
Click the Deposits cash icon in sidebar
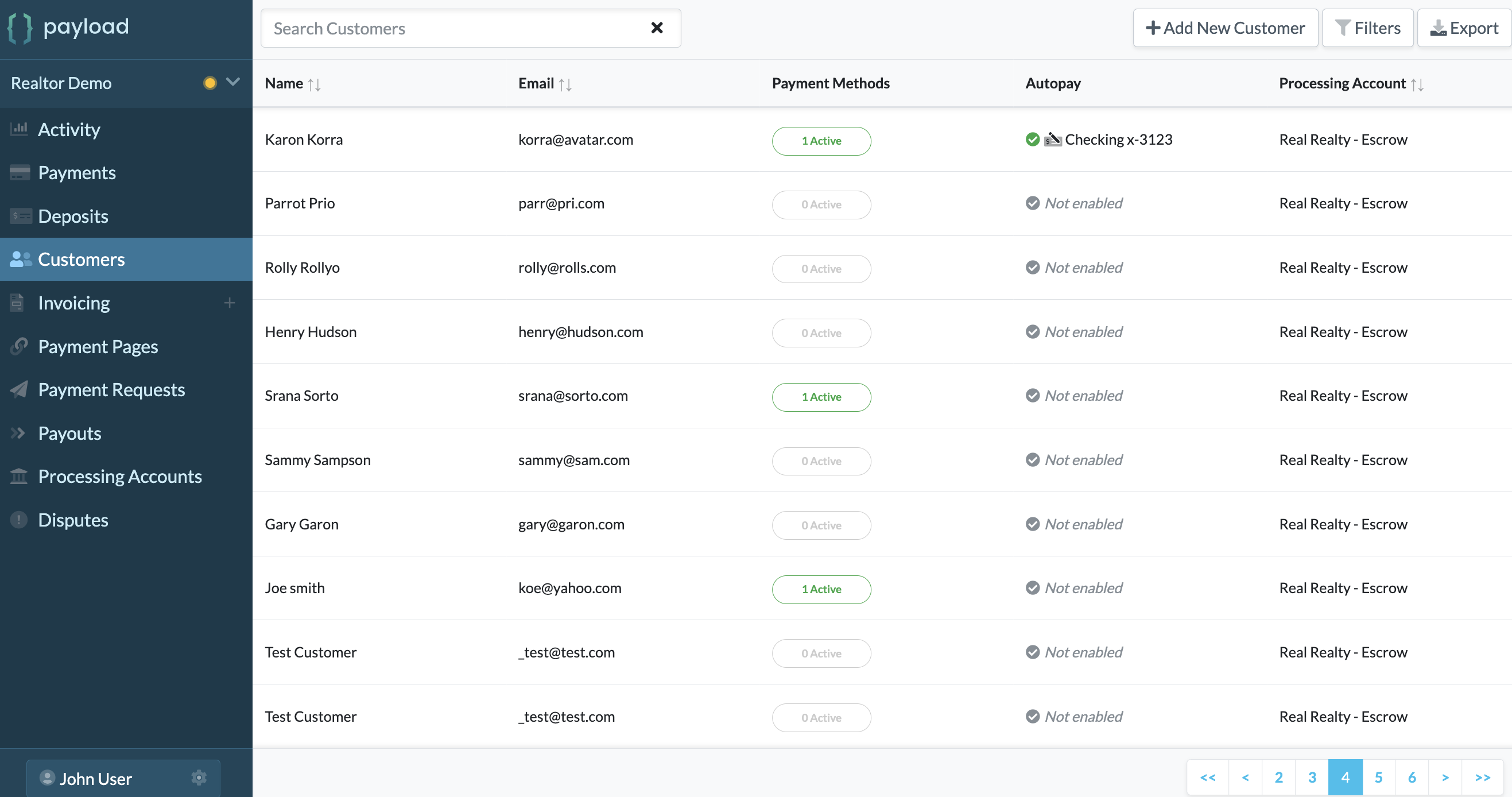point(21,216)
